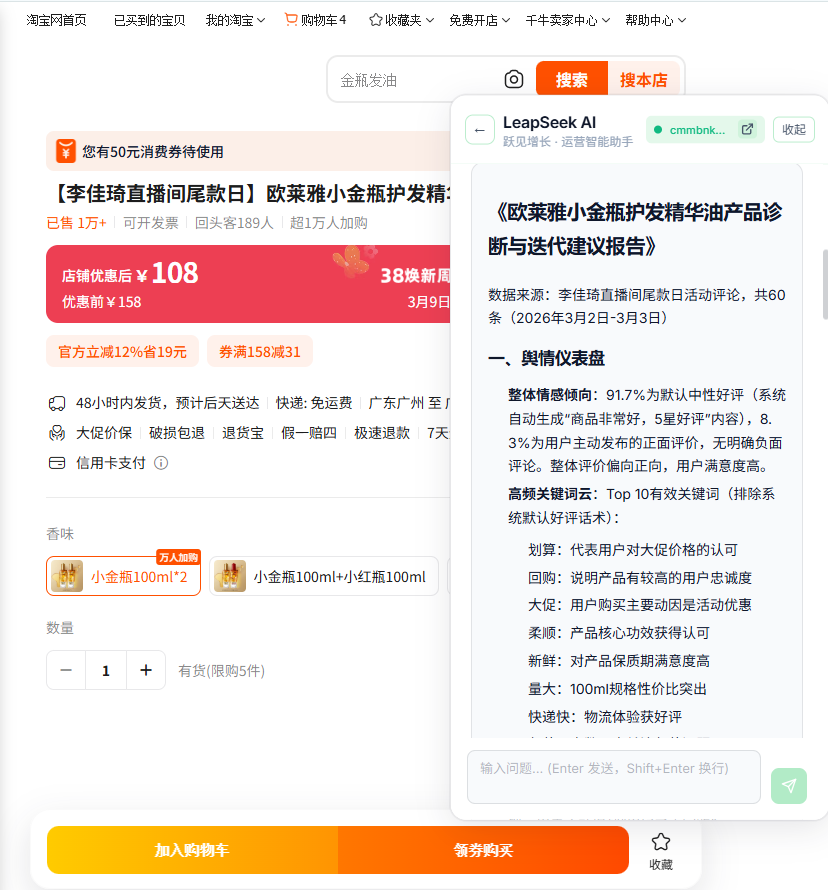This screenshot has height=890, width=828.
Task: Expand the 我的淘宝 dropdown
Action: pos(235,20)
